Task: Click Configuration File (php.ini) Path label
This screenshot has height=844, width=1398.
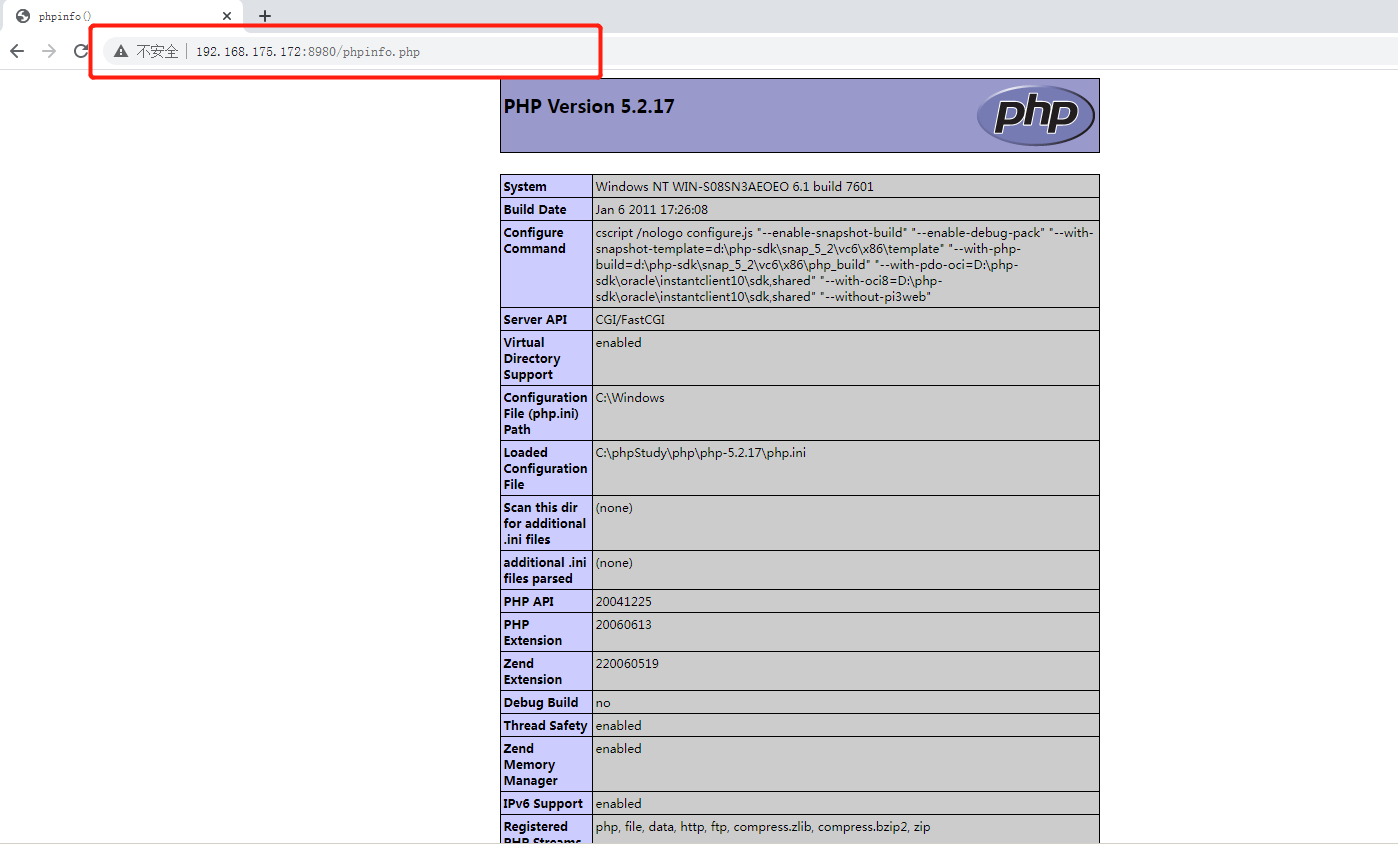Action: [x=546, y=414]
